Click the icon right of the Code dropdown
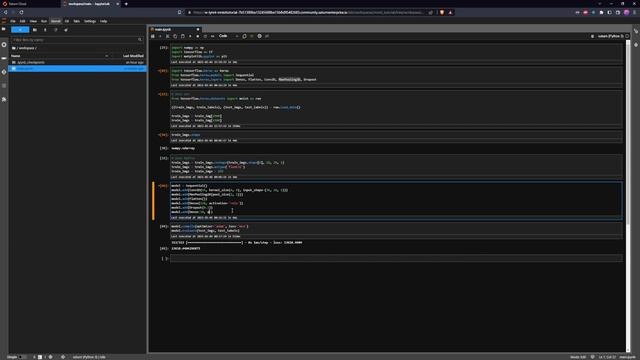This screenshot has width=640, height=360. [244, 36]
